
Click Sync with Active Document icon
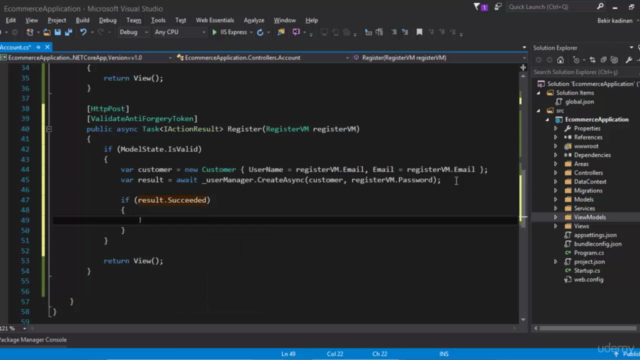click(x=592, y=60)
